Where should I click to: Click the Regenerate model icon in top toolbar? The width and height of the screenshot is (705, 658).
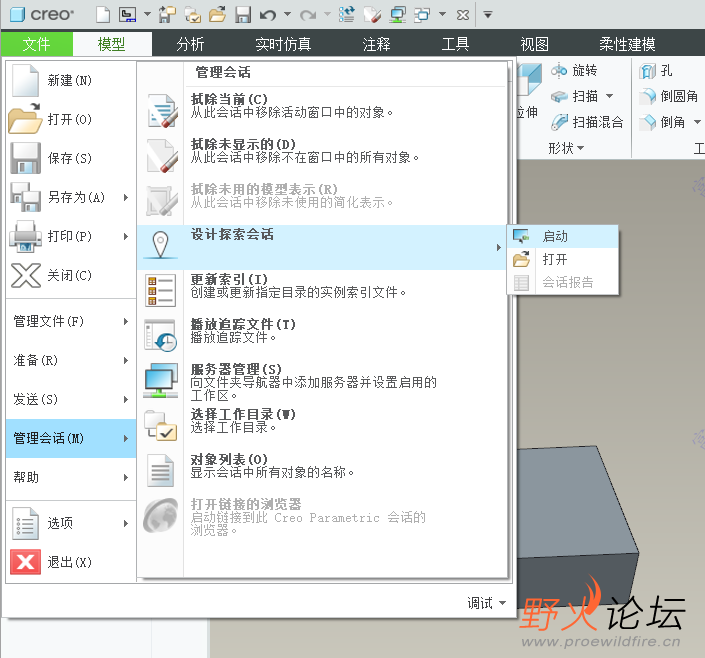(x=347, y=15)
